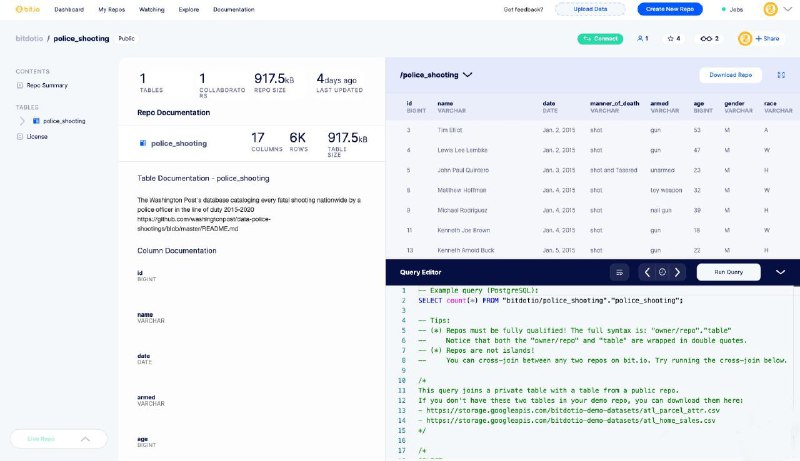The image size is (800, 461).
Task: Expand the Live Repo panel chevron
Action: coord(85,439)
